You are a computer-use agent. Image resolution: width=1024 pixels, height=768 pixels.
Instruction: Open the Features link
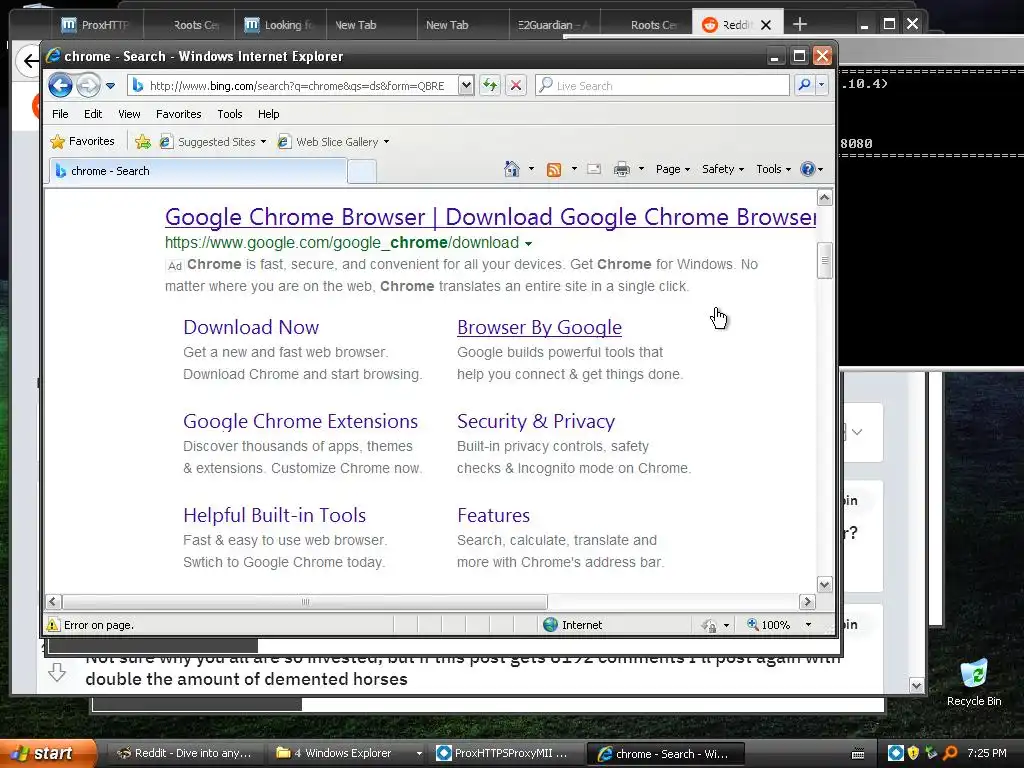[x=494, y=515]
